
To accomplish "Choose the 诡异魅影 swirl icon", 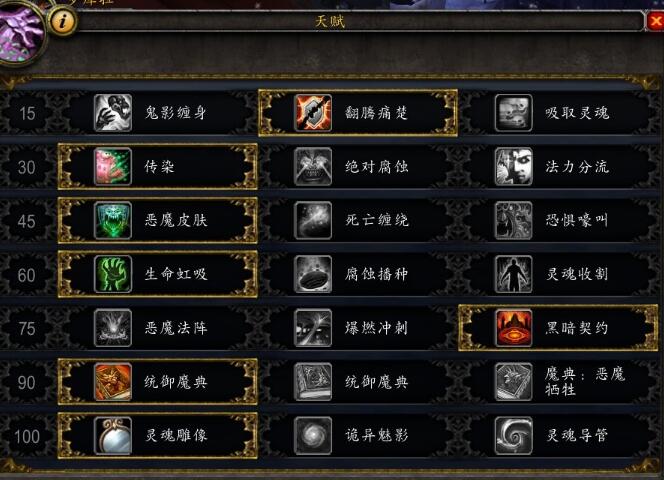I will (x=313, y=436).
